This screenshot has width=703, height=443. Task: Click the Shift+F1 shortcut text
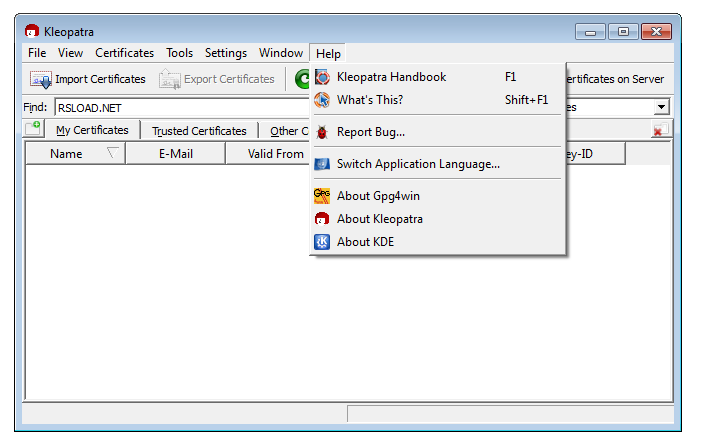(x=526, y=100)
